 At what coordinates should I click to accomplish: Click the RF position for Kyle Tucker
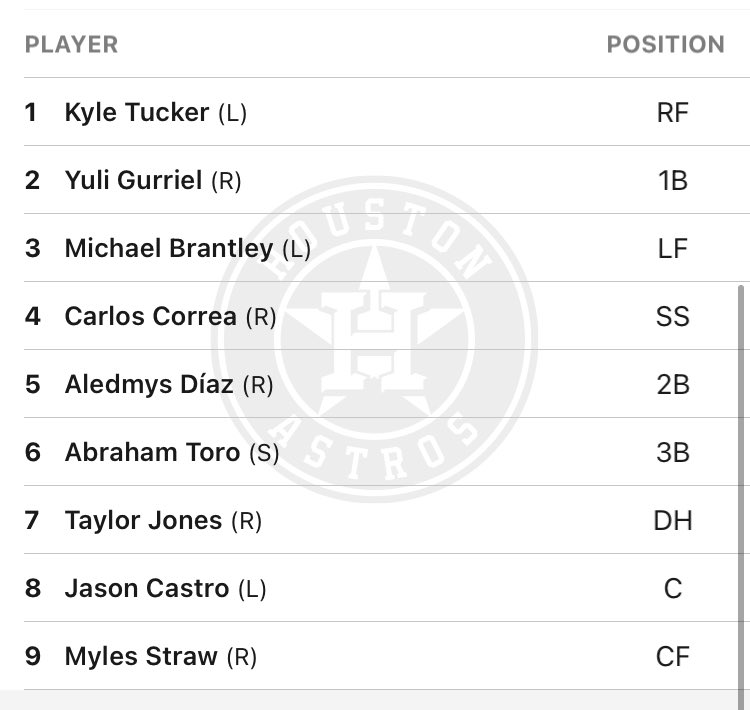pos(673,112)
